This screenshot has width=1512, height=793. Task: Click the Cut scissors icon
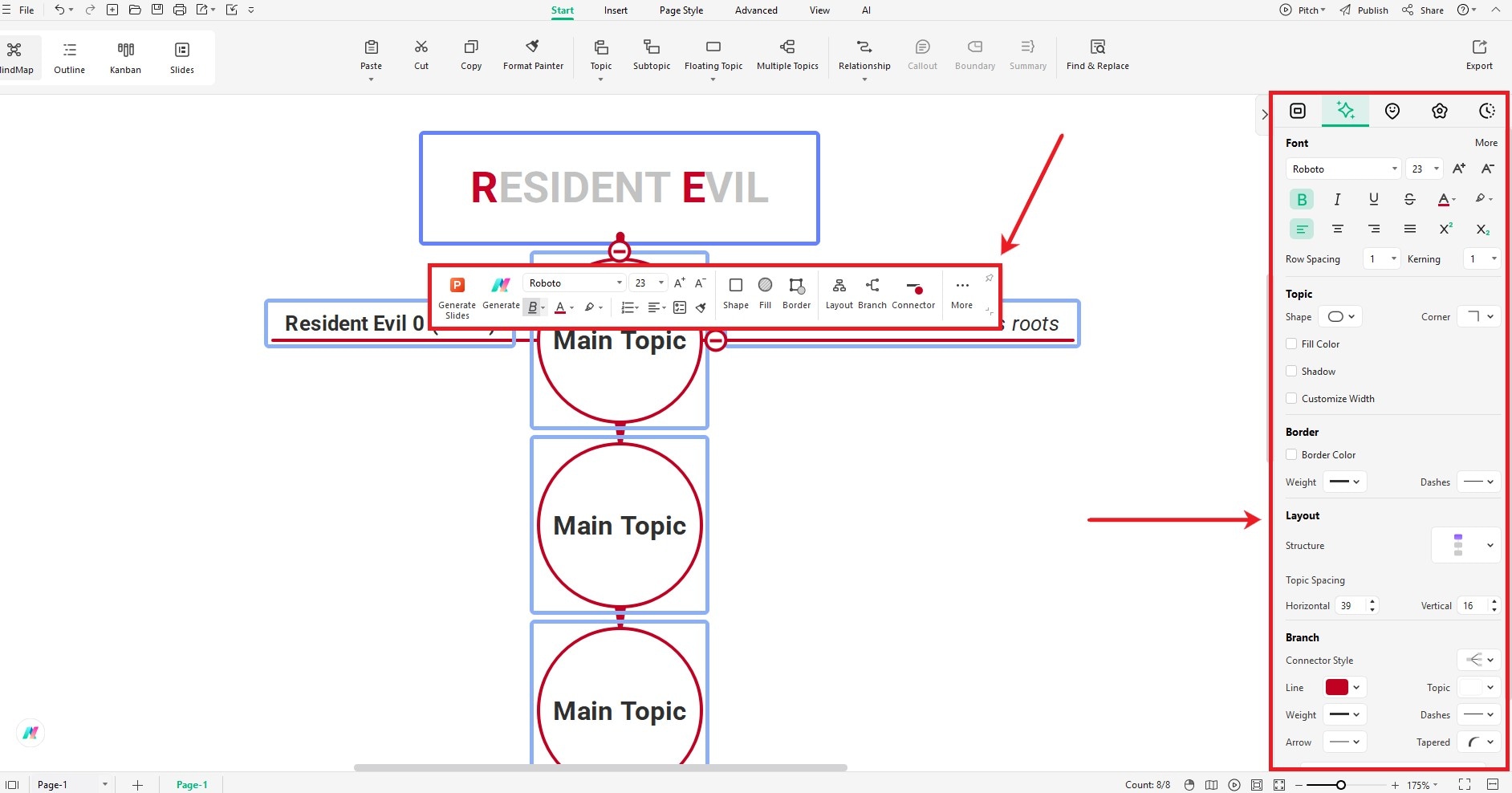click(x=421, y=47)
